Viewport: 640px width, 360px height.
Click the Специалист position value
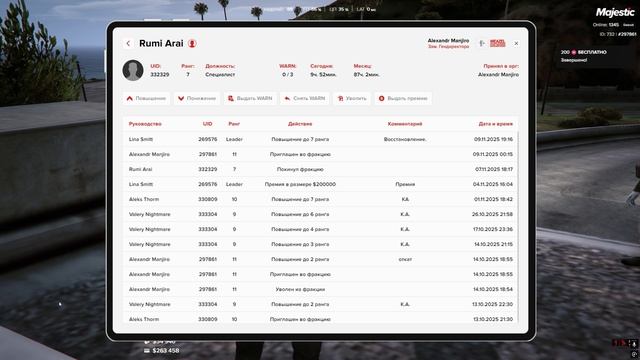click(220, 75)
